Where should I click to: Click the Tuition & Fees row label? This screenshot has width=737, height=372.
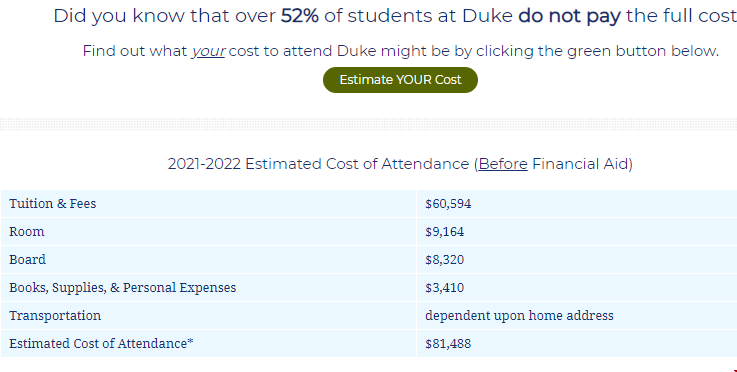click(53, 204)
